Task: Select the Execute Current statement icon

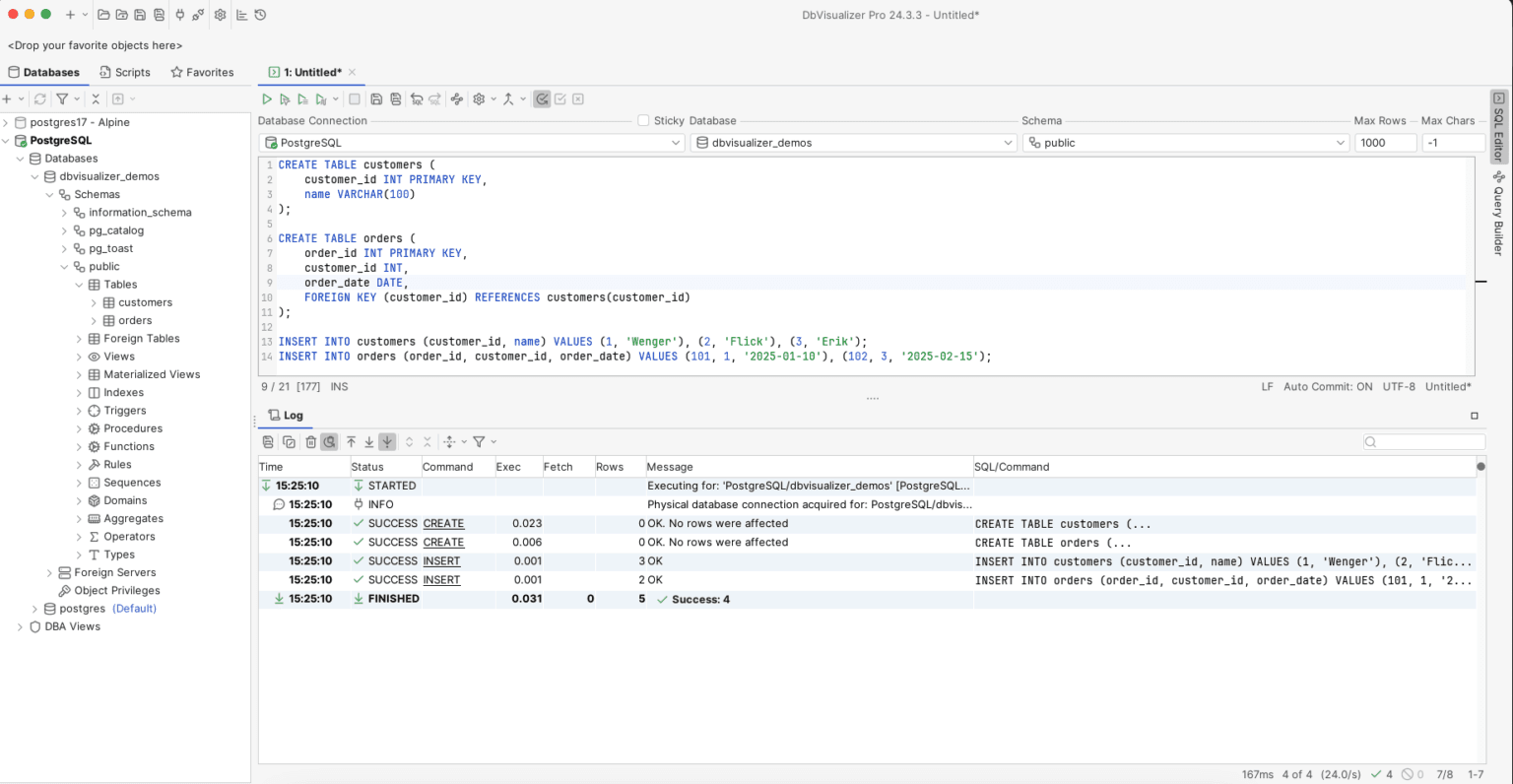Action: (x=286, y=98)
